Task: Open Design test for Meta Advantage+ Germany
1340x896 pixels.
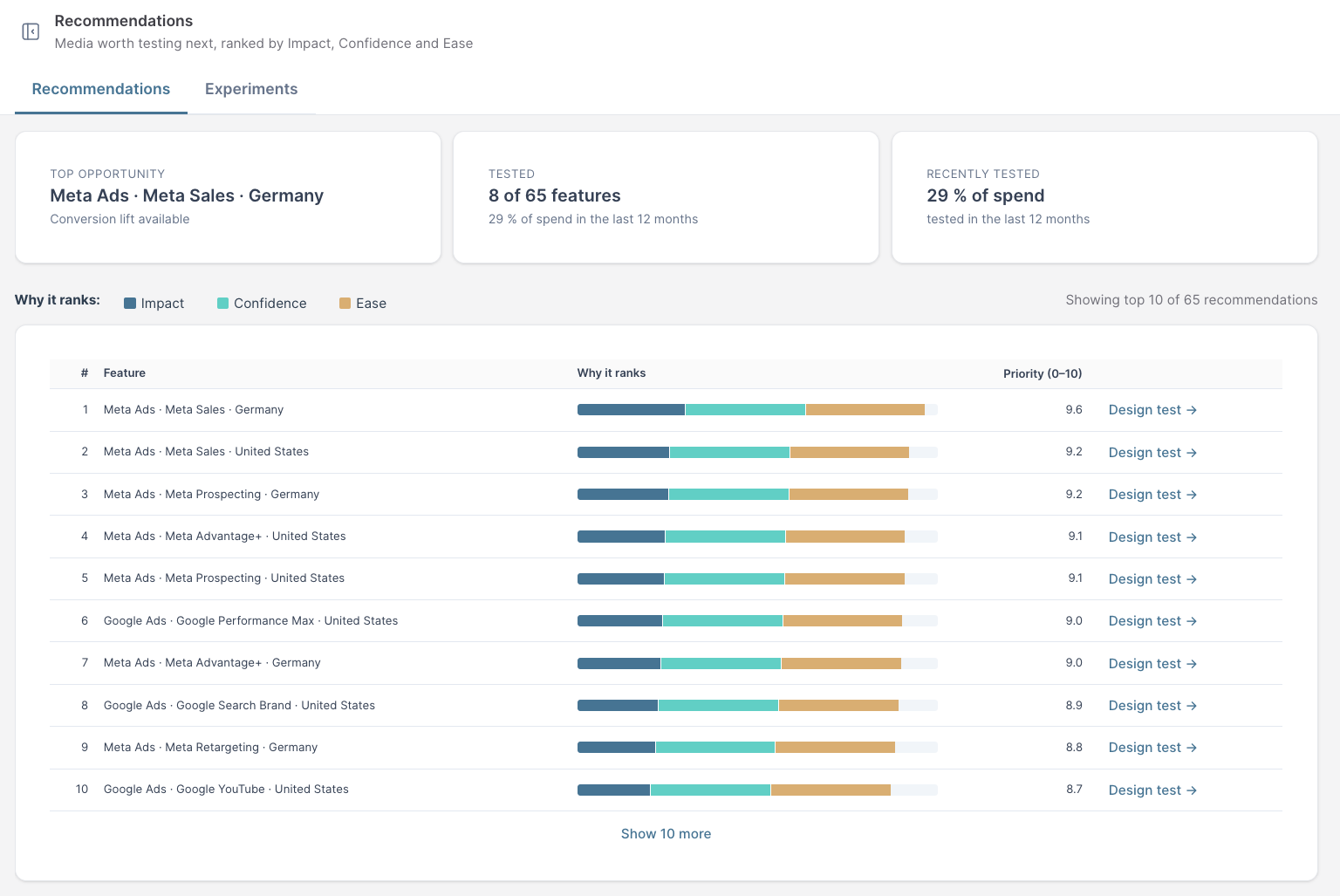Action: pyautogui.click(x=1152, y=663)
